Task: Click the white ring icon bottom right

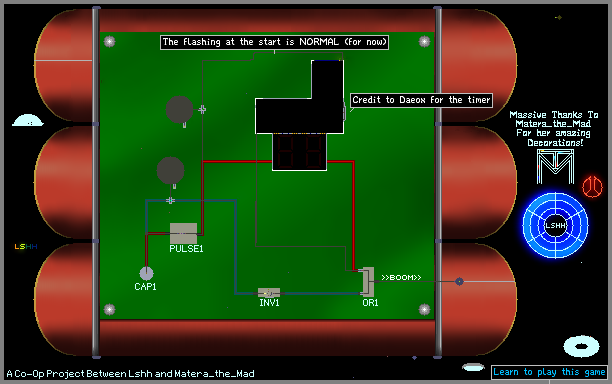Action: point(581,346)
